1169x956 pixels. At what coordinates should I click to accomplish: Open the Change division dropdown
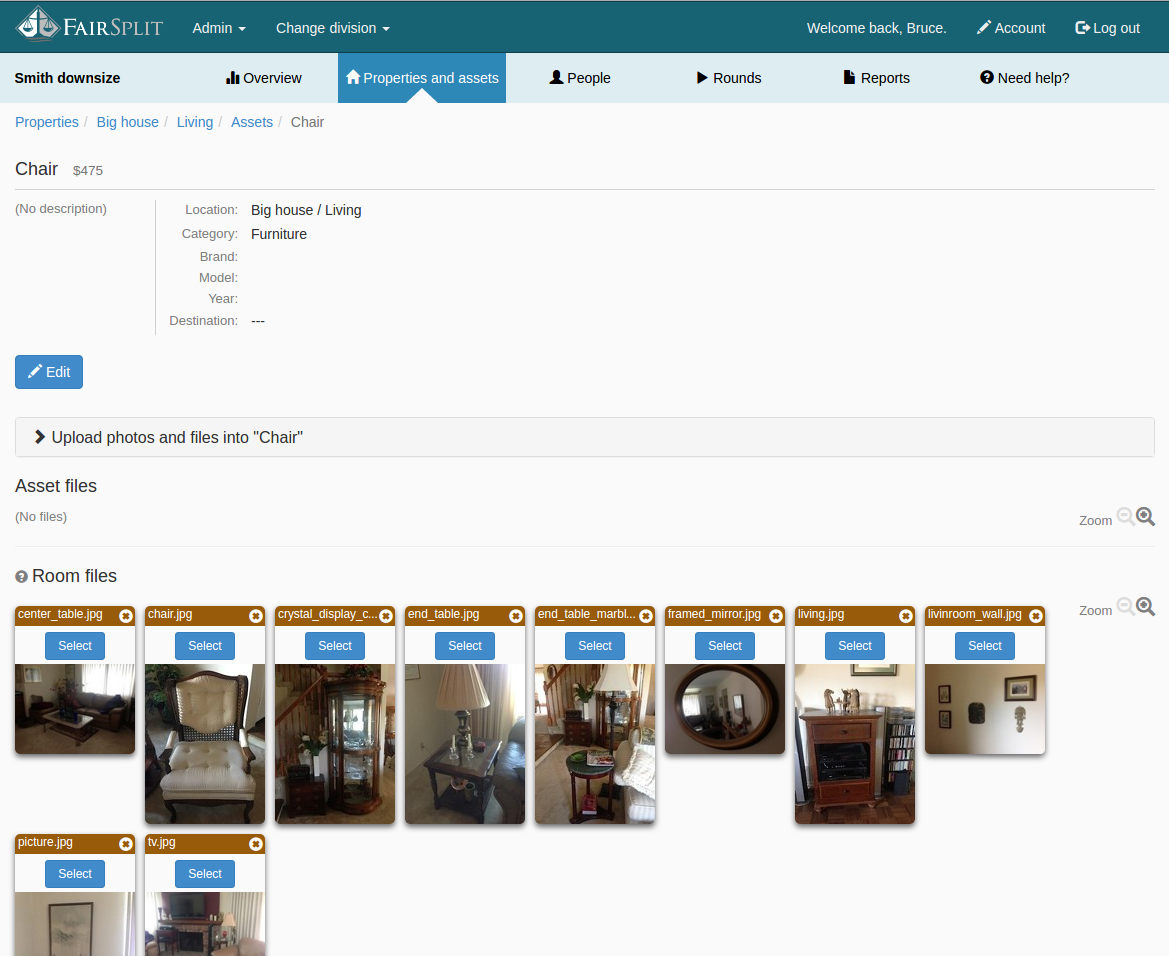[332, 28]
